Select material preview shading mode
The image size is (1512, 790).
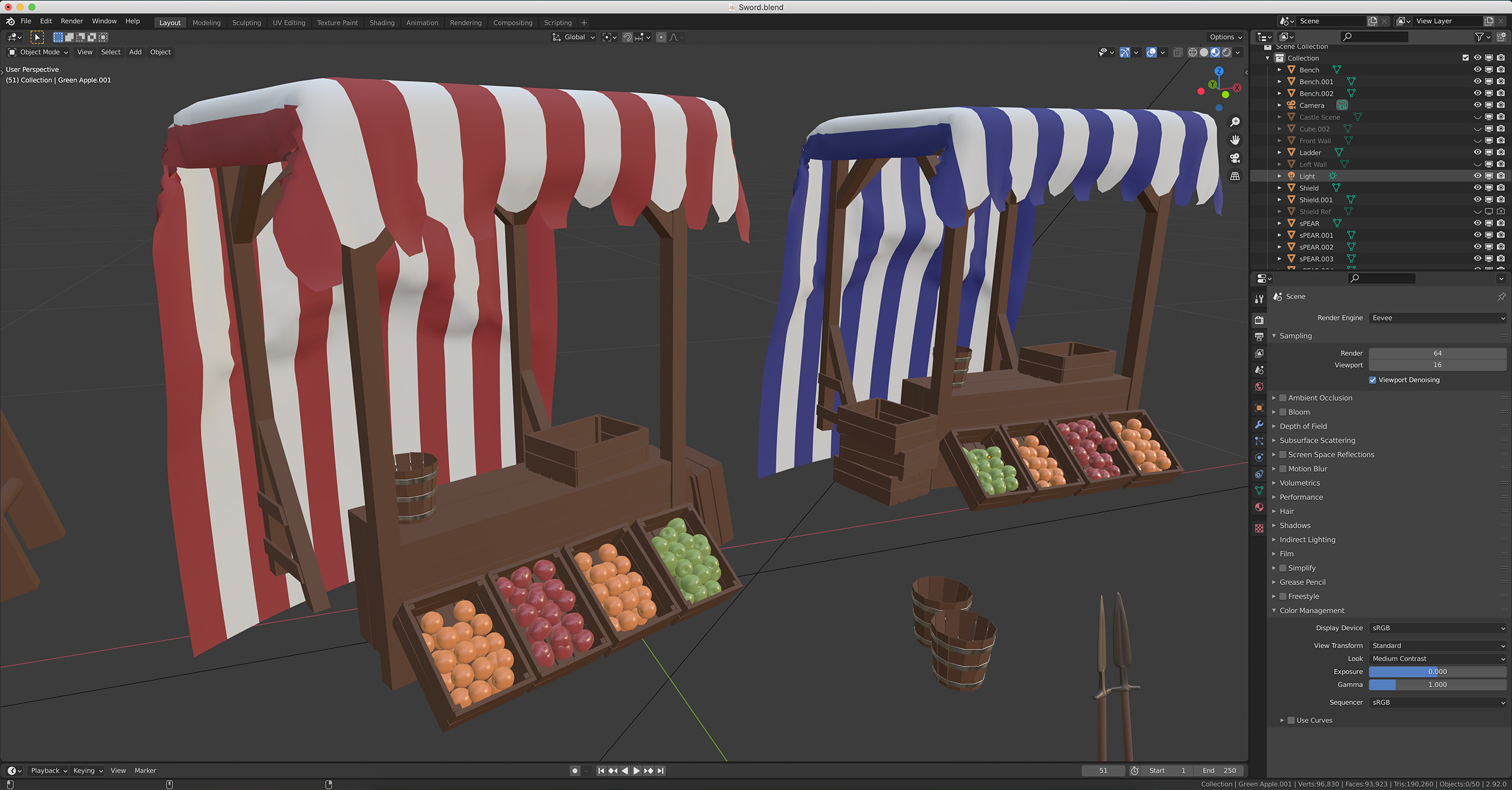click(x=1215, y=53)
